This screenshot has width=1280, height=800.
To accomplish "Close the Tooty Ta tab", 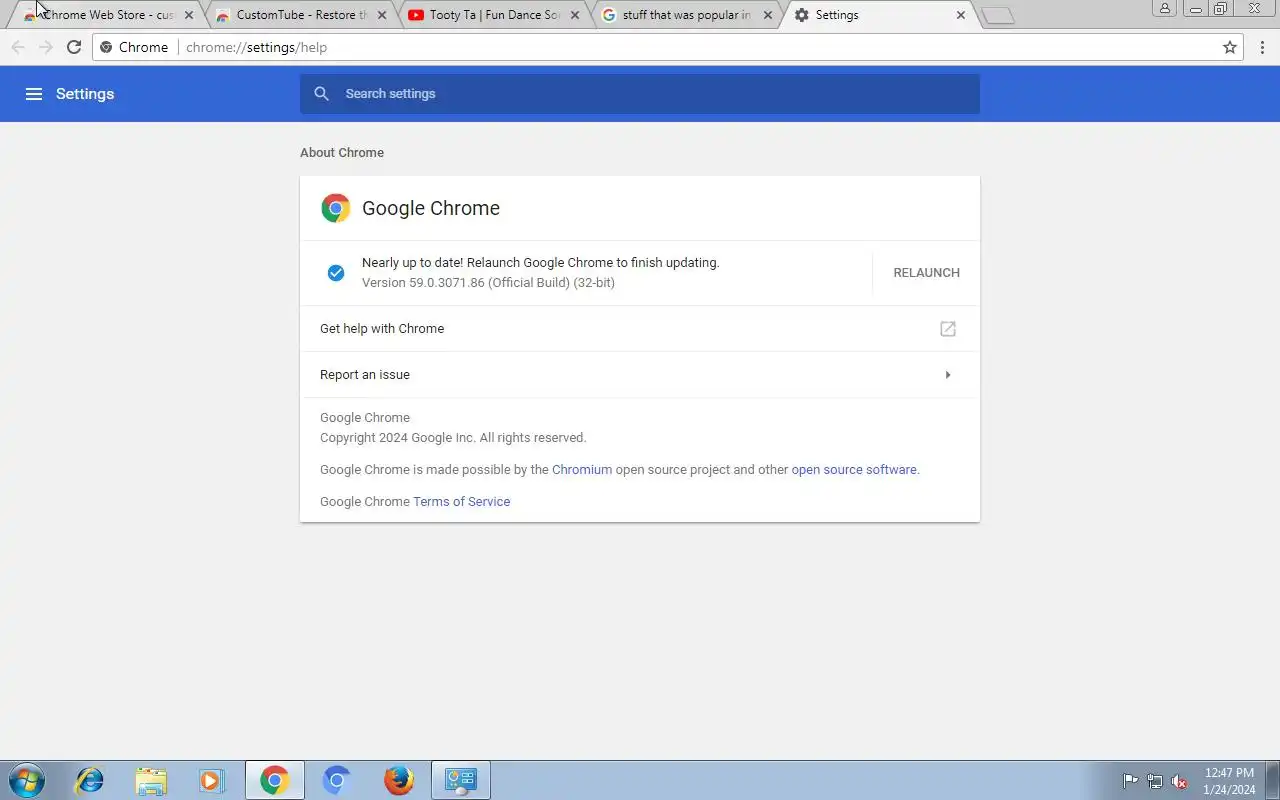I will (x=575, y=15).
